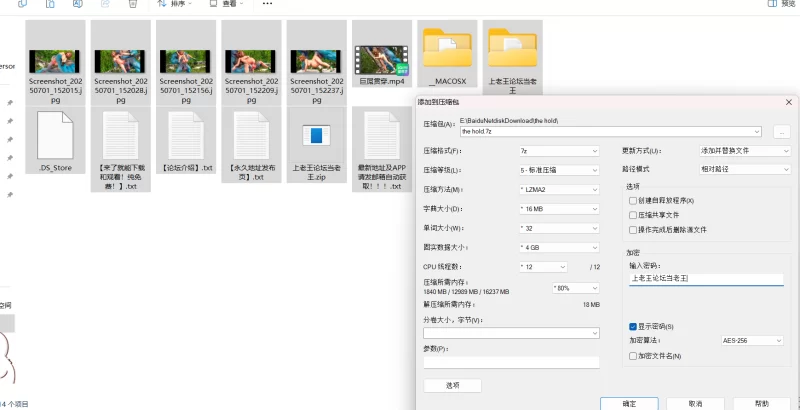Open the 路径模式 dropdown showing 相对路径

(x=745, y=169)
